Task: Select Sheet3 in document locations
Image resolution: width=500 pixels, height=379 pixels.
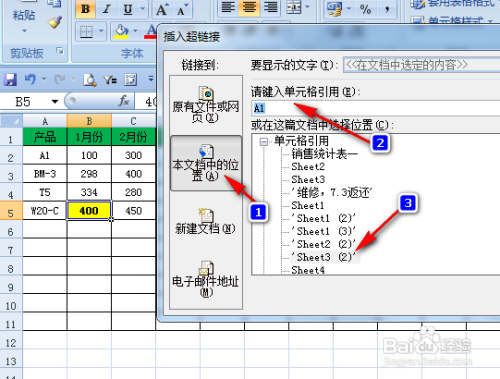Action: pyautogui.click(x=308, y=180)
